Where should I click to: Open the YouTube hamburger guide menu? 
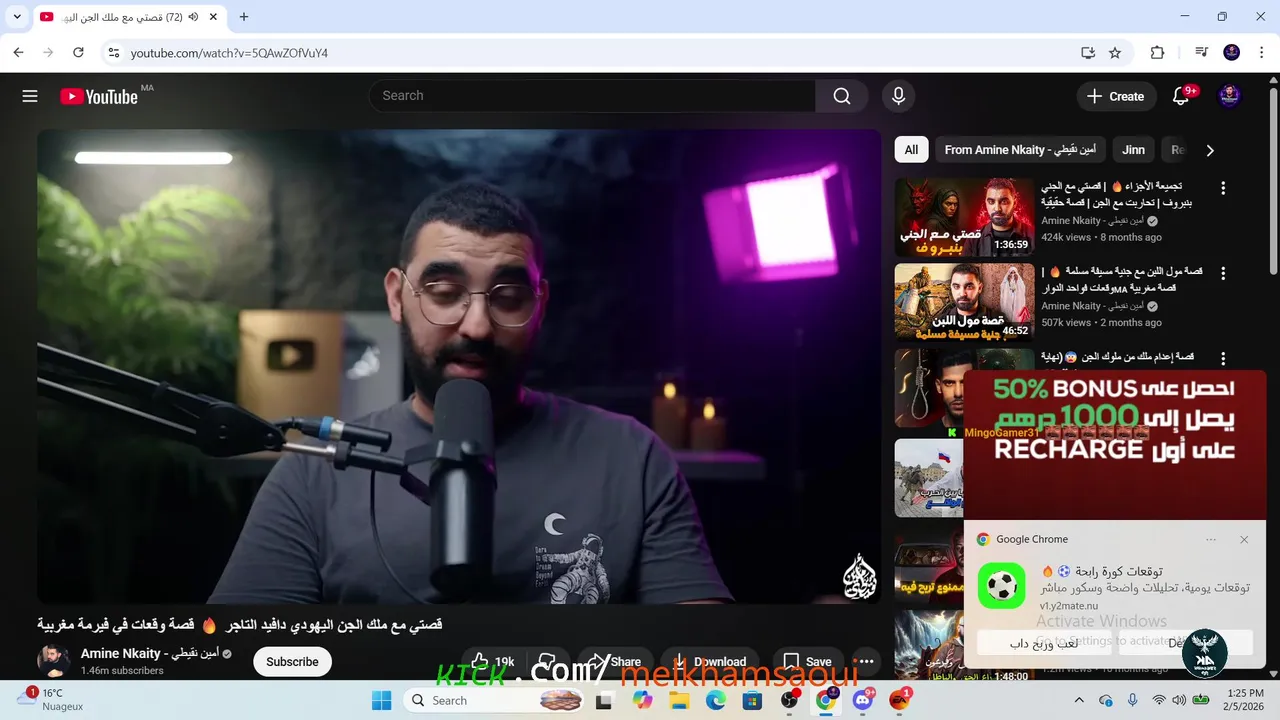(30, 96)
